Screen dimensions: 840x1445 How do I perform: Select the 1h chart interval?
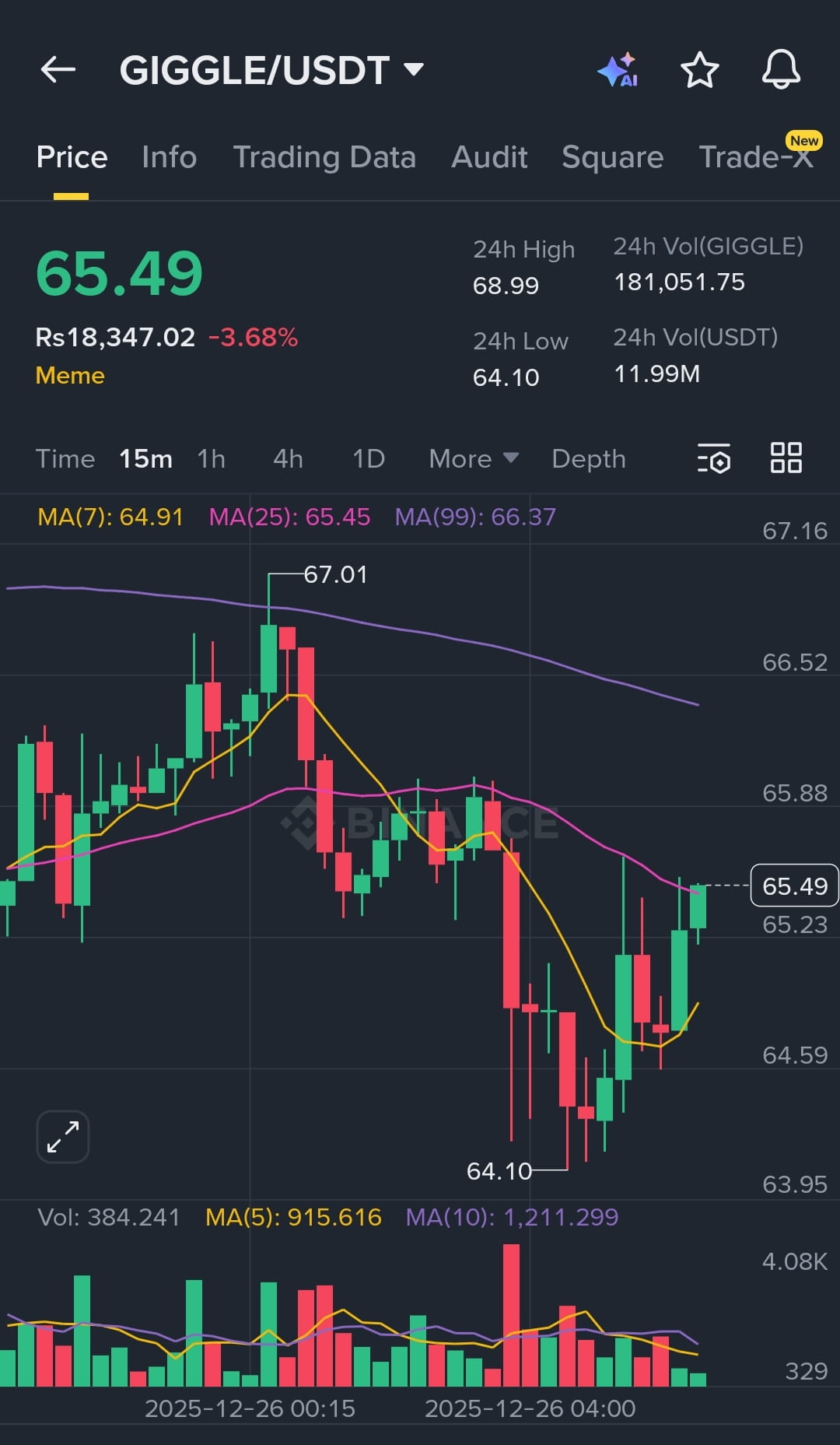coord(211,458)
